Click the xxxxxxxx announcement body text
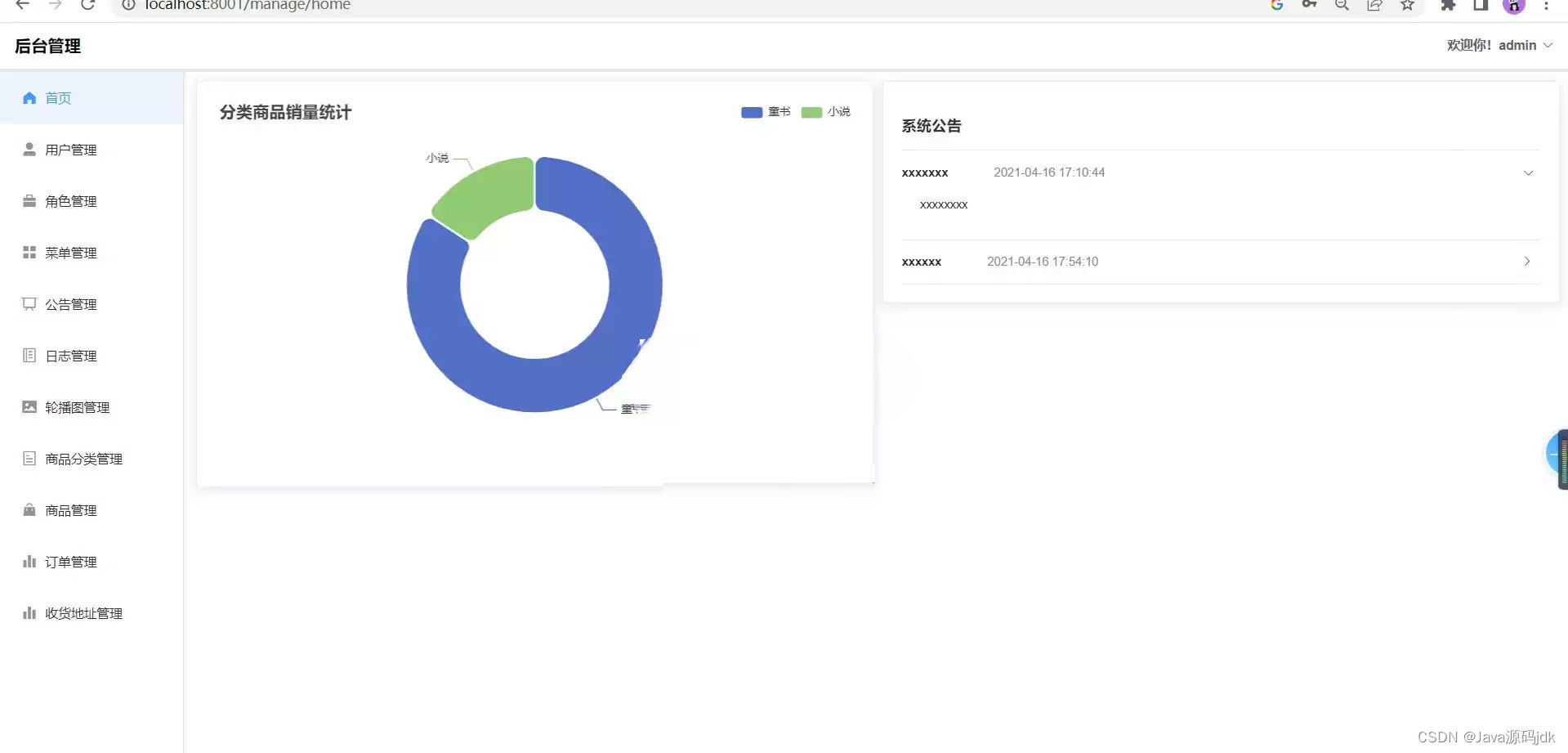Viewport: 1568px width, 753px height. (944, 205)
